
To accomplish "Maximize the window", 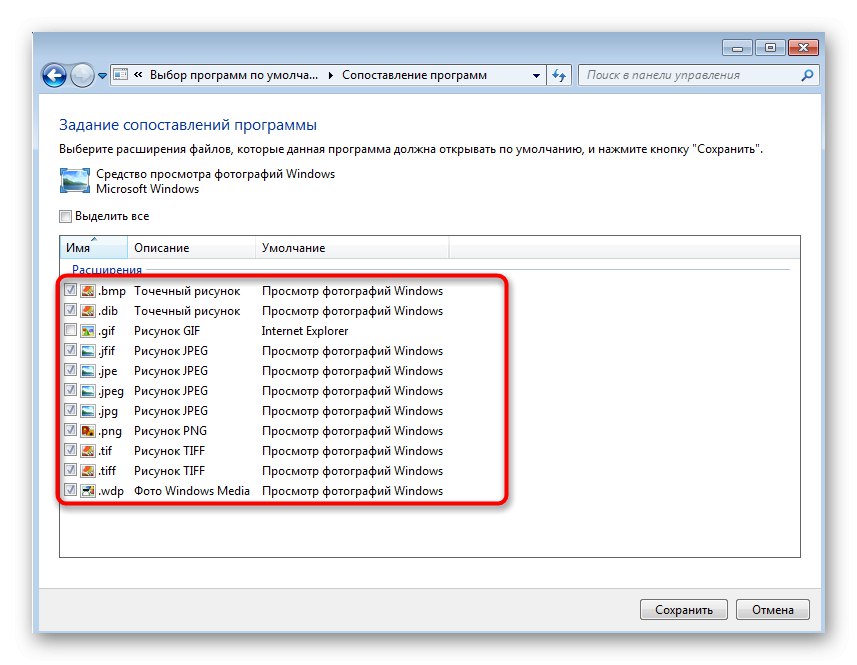I will (770, 48).
